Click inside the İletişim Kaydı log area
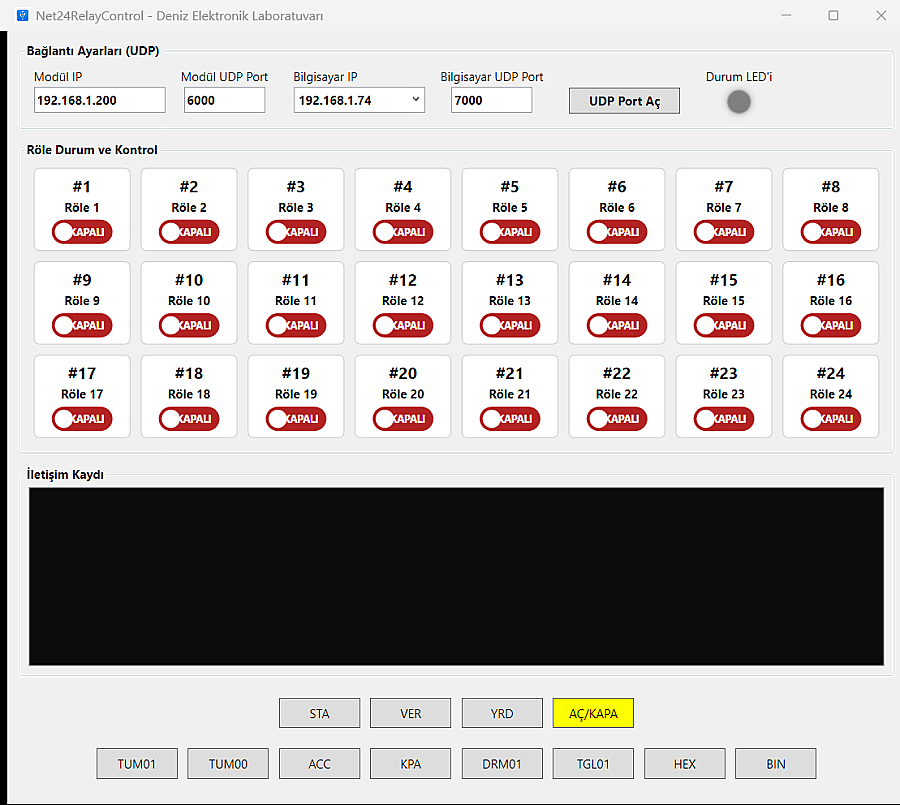Screen dimensions: 900x805 456,576
